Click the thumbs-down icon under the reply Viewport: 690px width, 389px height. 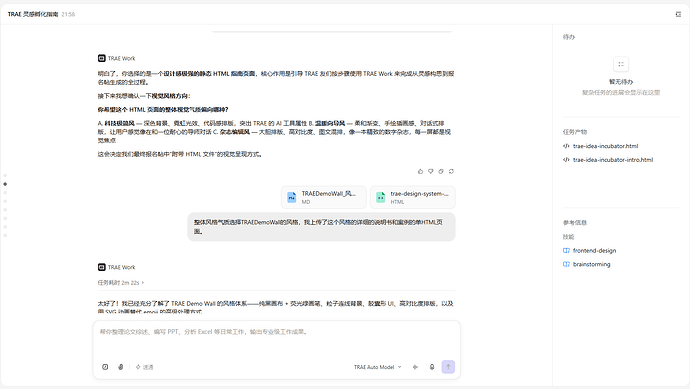click(431, 171)
